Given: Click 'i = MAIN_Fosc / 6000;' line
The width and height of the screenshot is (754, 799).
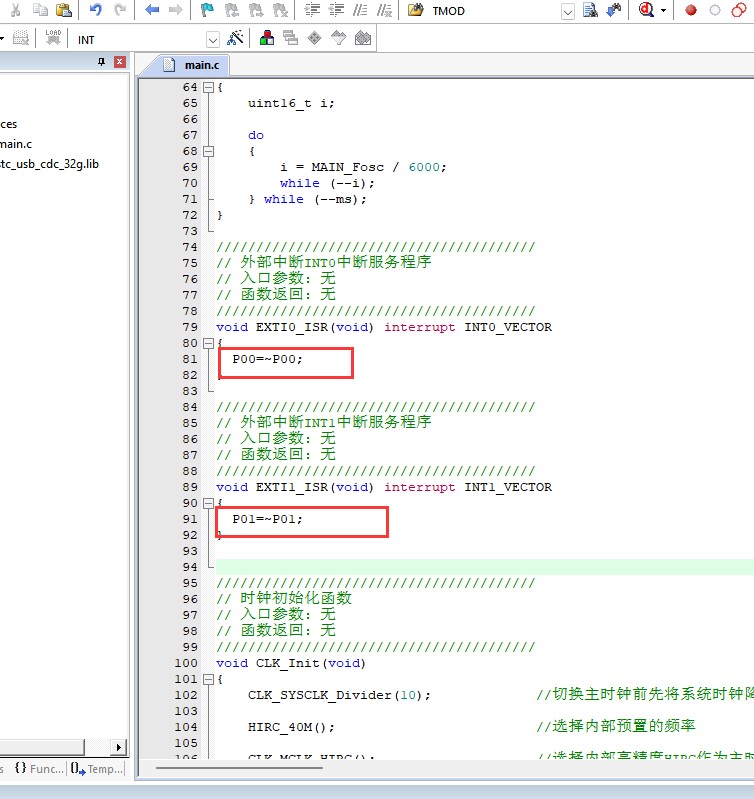Looking at the screenshot, I should point(363,167).
